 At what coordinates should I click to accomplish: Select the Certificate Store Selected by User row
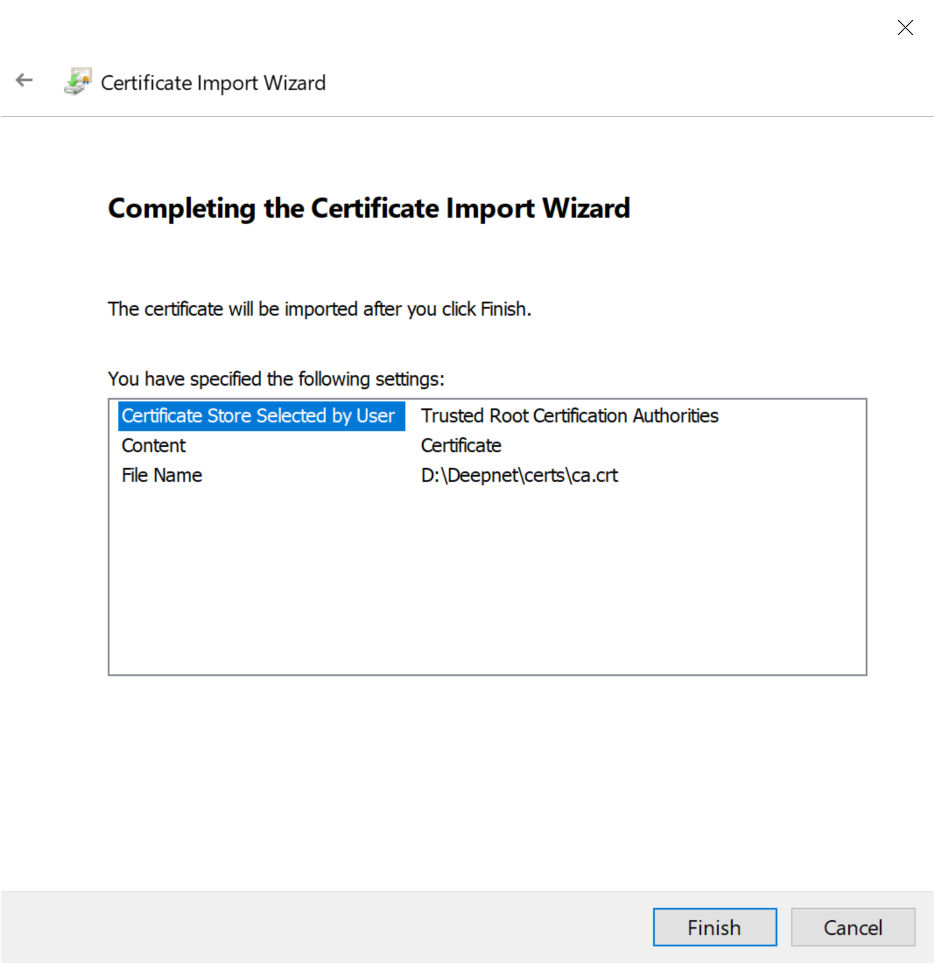258,416
